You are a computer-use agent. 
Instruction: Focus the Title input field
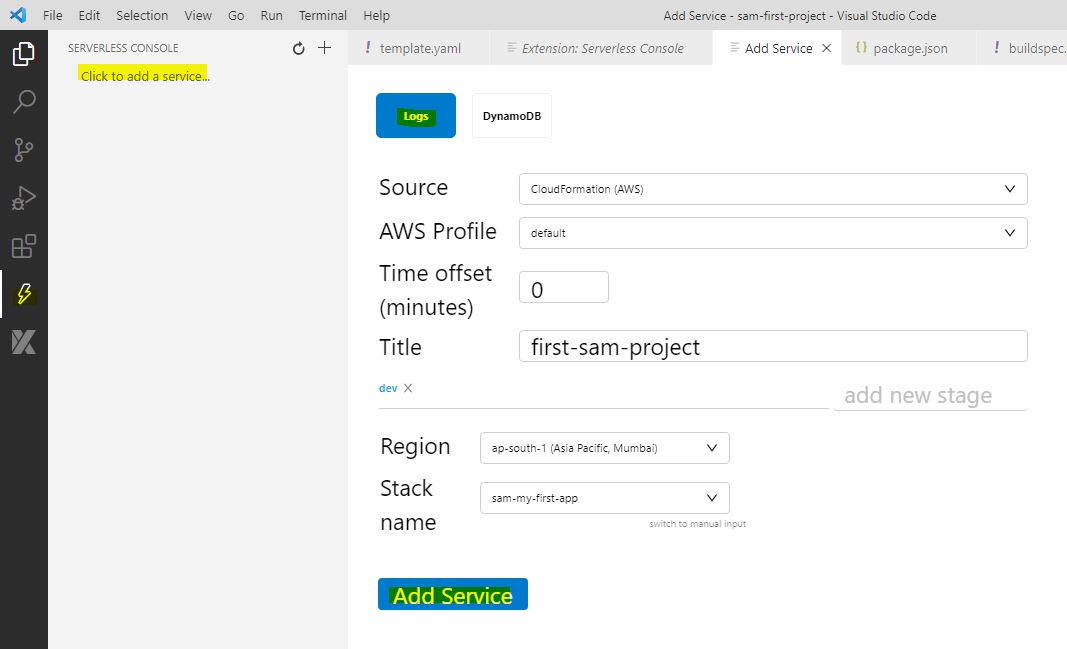coord(772,347)
